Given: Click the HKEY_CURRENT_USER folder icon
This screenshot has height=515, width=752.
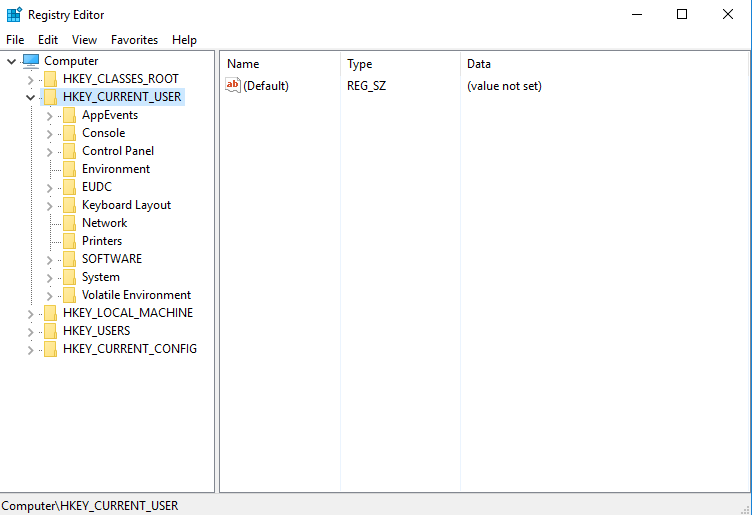Looking at the screenshot, I should click(x=50, y=97).
